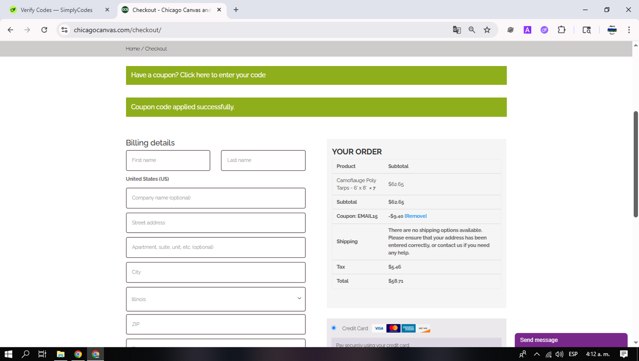Open the Windows Start menu
The width and height of the screenshot is (639, 361).
tap(8, 354)
